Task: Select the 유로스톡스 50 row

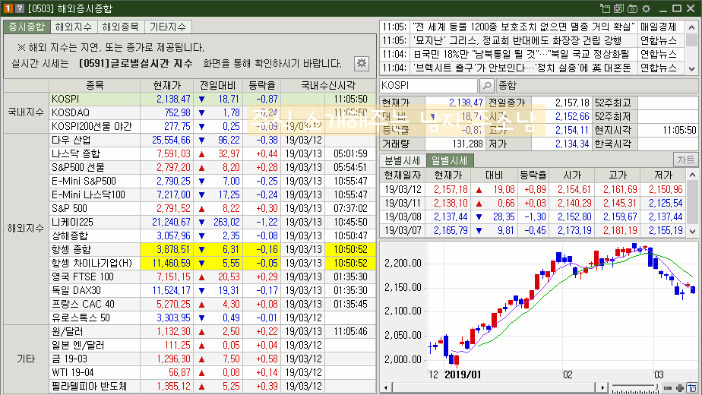Action: pos(212,318)
